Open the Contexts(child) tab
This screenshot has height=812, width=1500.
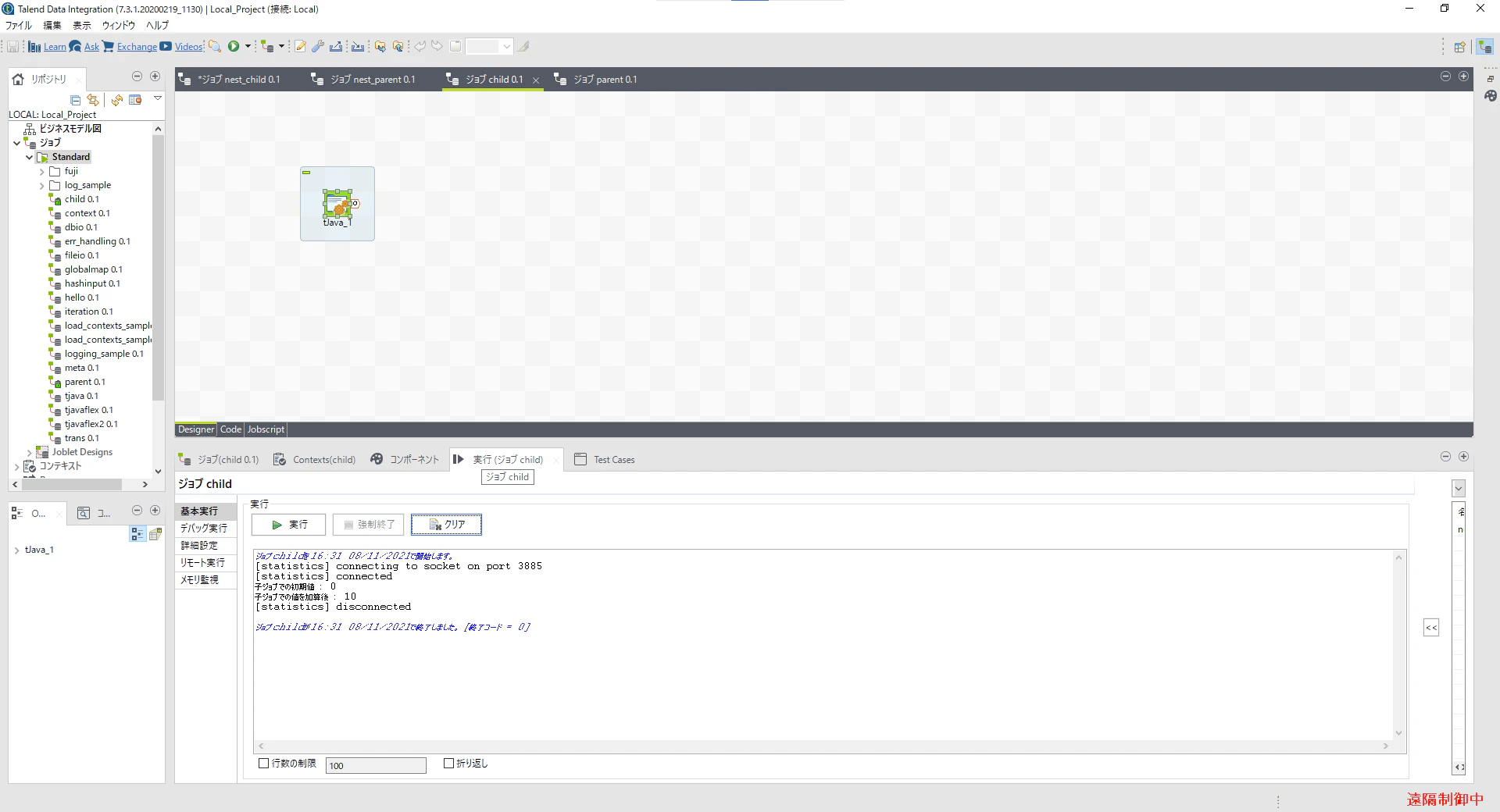coord(314,460)
